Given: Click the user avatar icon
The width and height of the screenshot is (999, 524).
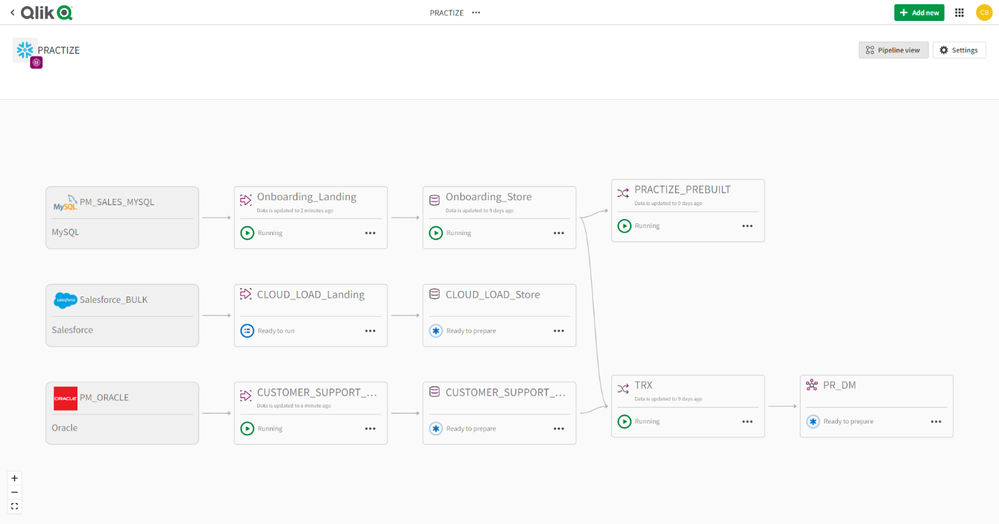Looking at the screenshot, I should (983, 13).
